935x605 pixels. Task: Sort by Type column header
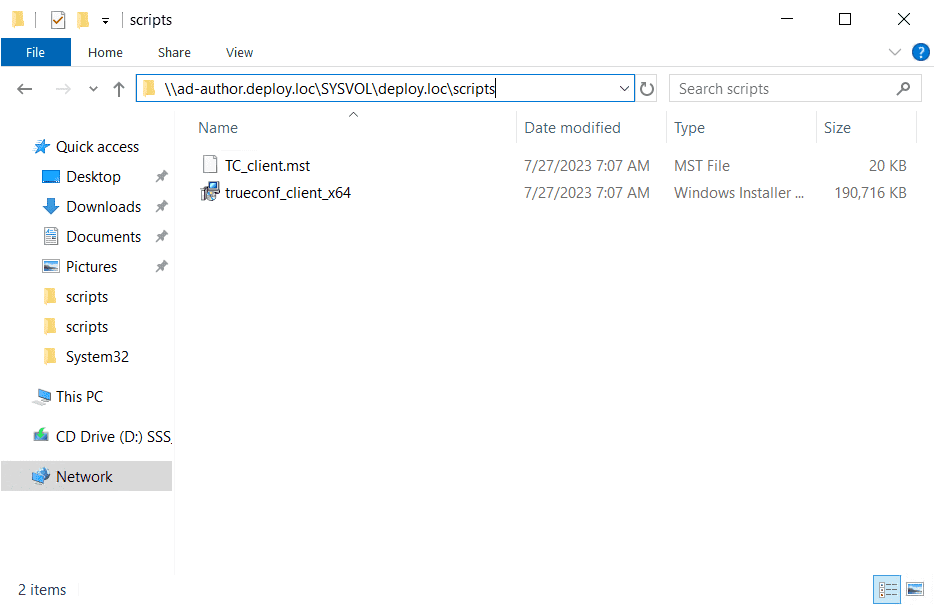tap(689, 128)
